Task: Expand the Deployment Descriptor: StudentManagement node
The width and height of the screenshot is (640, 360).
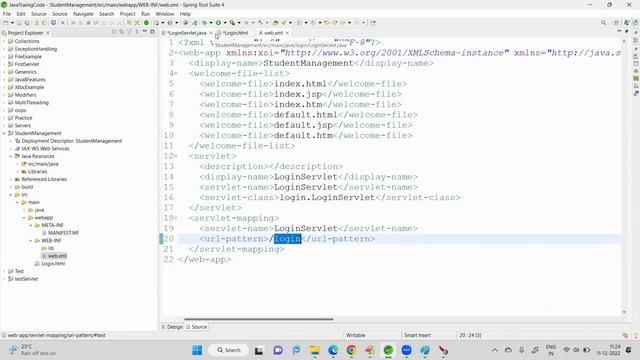Action: coord(11,141)
